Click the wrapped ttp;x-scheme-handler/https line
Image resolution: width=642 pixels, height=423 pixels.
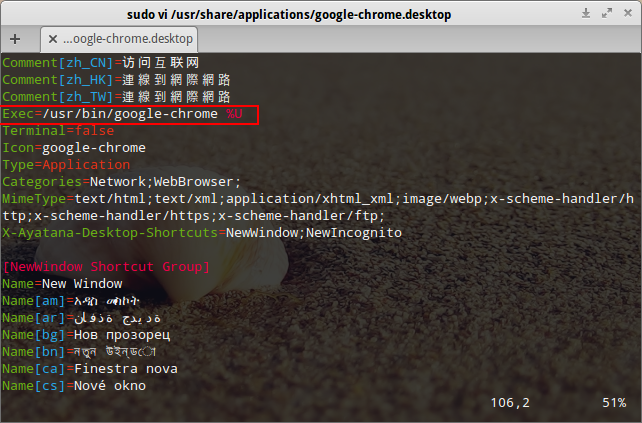194,216
